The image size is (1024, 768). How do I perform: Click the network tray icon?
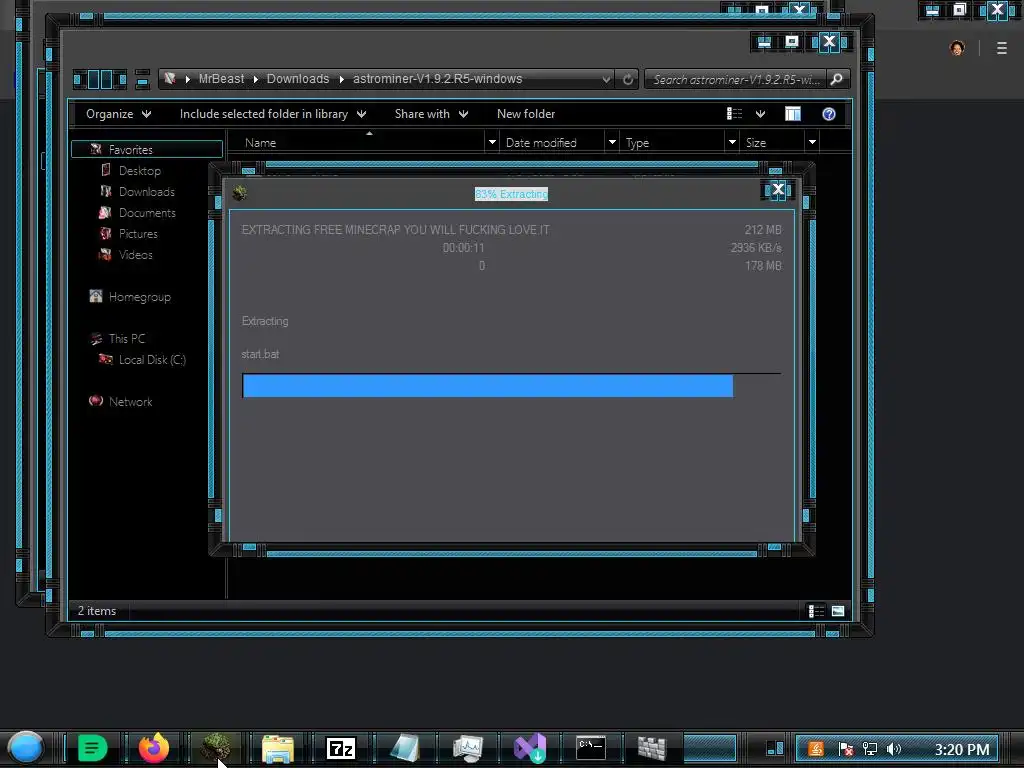pyautogui.click(x=869, y=749)
